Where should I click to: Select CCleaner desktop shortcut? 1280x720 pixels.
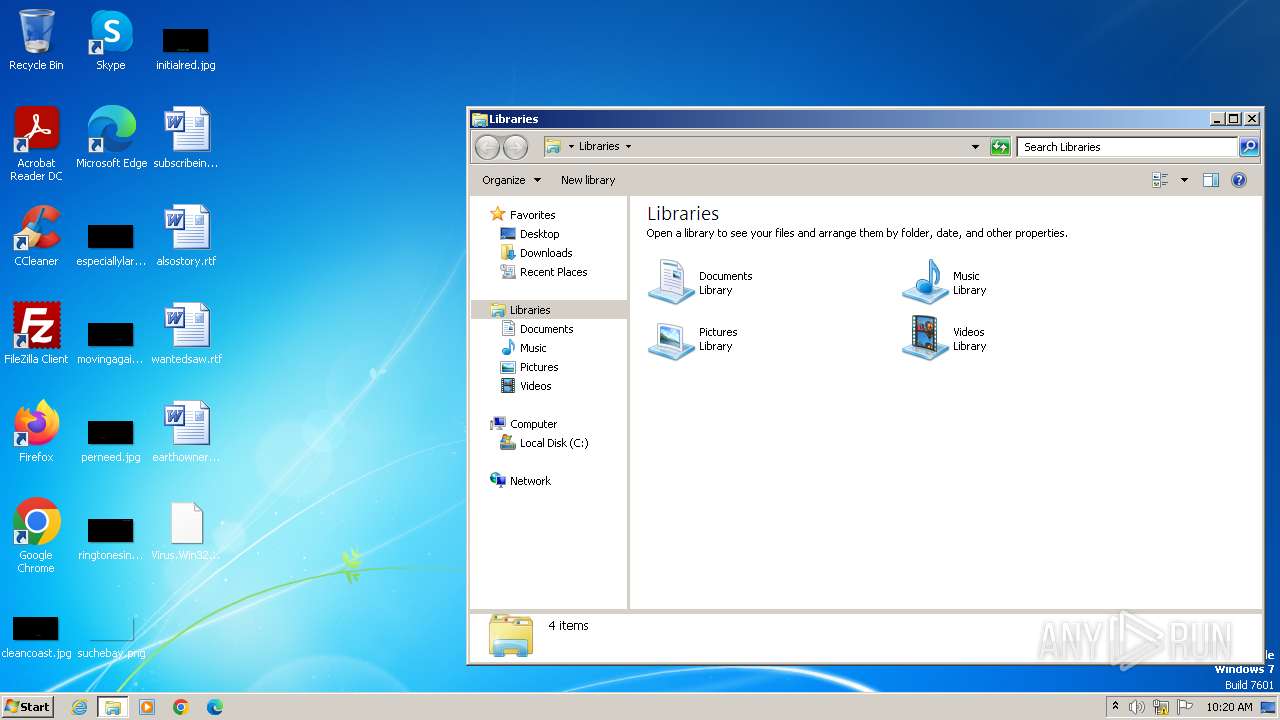pyautogui.click(x=36, y=236)
